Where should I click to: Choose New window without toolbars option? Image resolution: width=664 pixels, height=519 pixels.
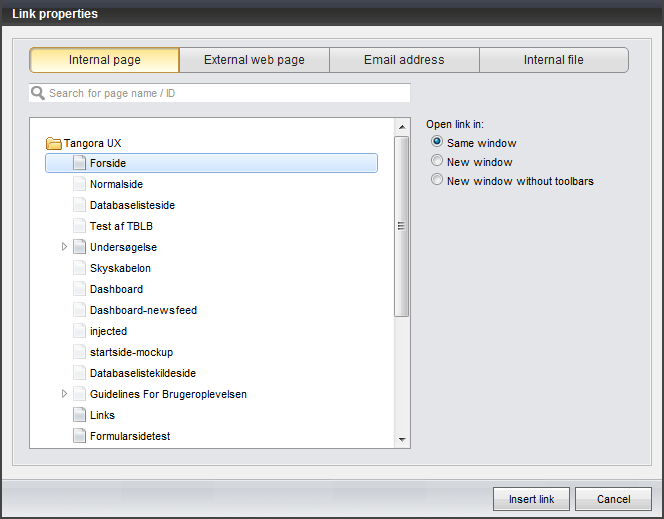437,179
